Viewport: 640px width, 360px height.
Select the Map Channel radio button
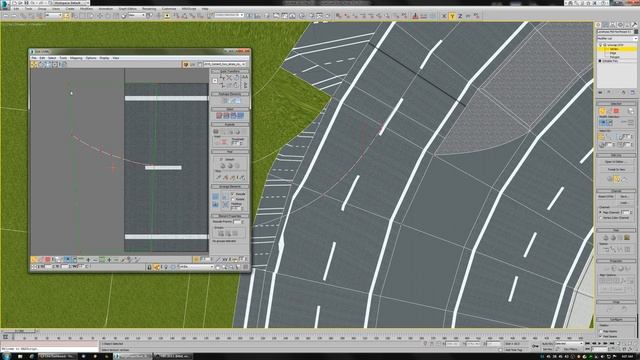600,212
